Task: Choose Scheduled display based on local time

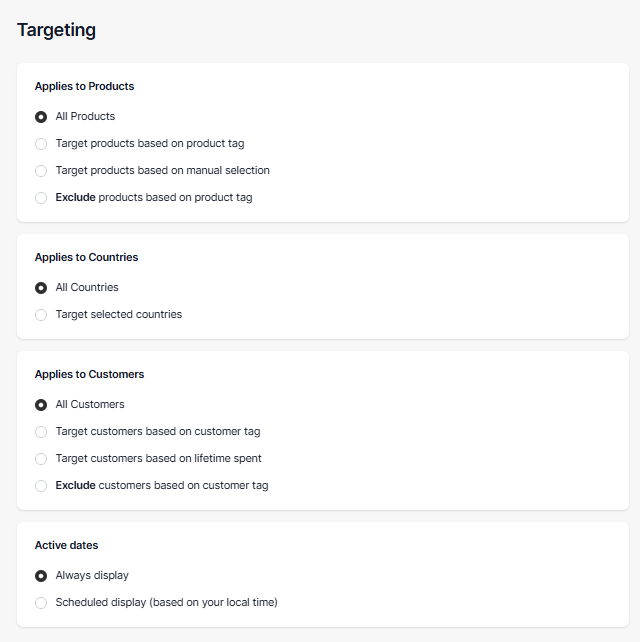Action: [x=41, y=603]
